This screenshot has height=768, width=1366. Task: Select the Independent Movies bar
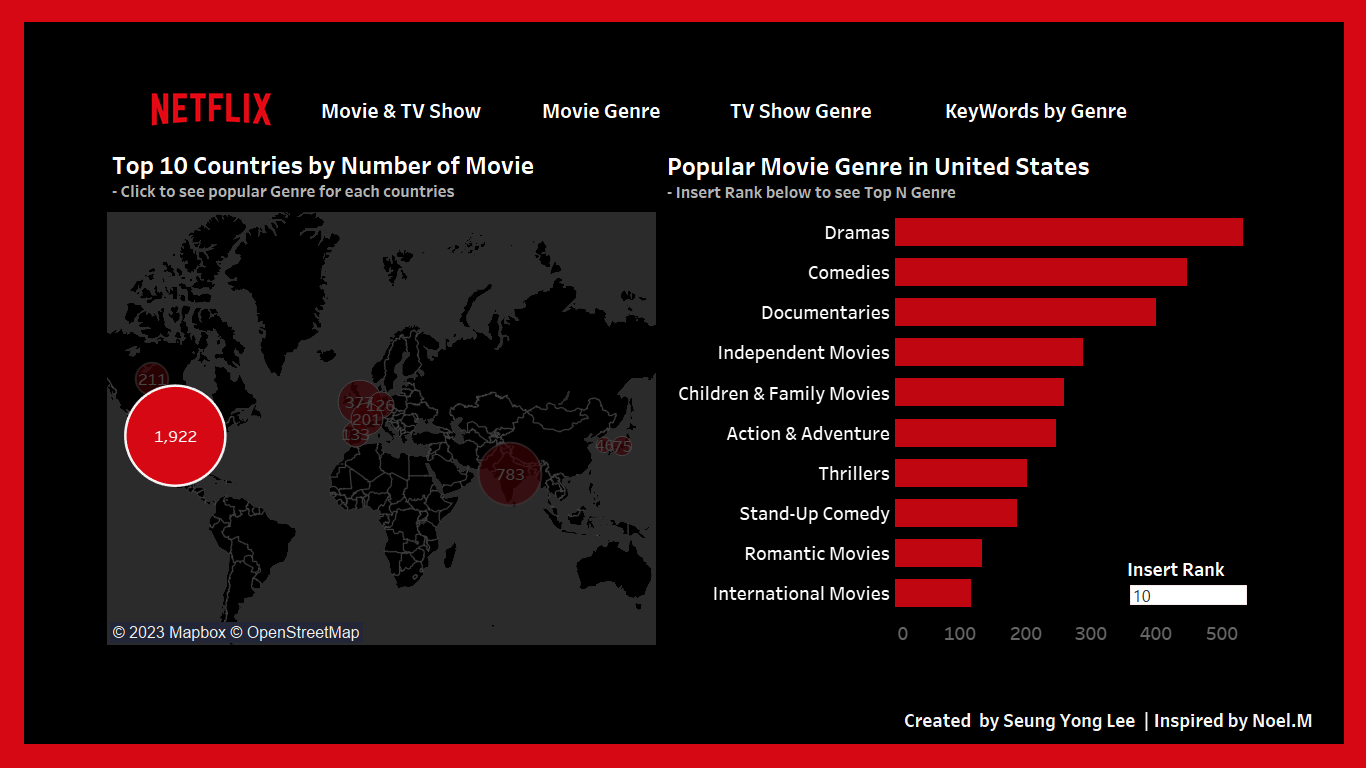click(989, 352)
